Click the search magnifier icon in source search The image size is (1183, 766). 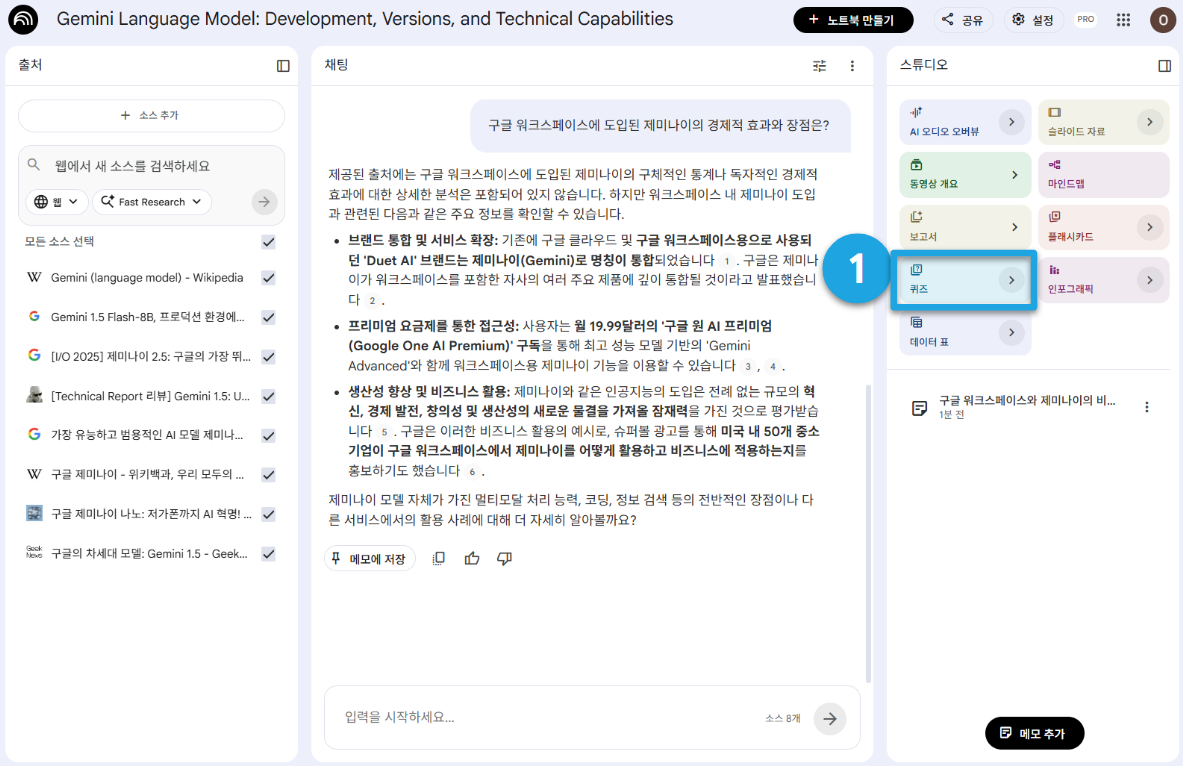(x=34, y=165)
